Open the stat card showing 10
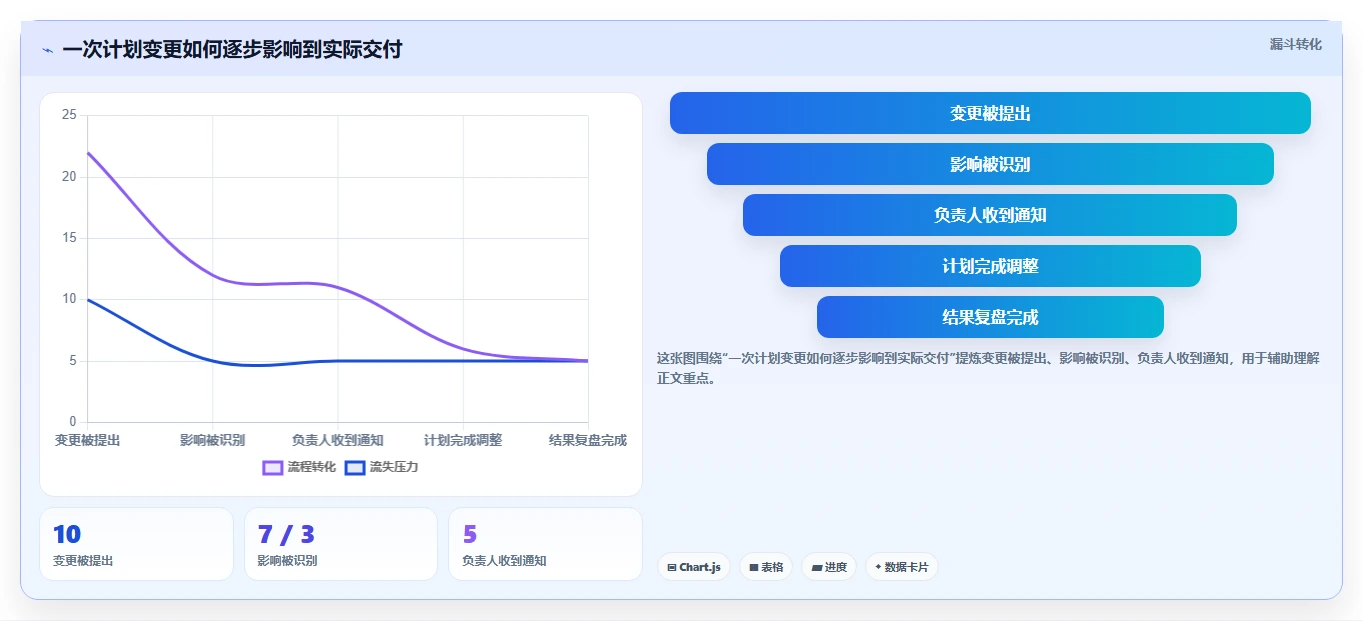This screenshot has width=1363, height=621. (136, 544)
